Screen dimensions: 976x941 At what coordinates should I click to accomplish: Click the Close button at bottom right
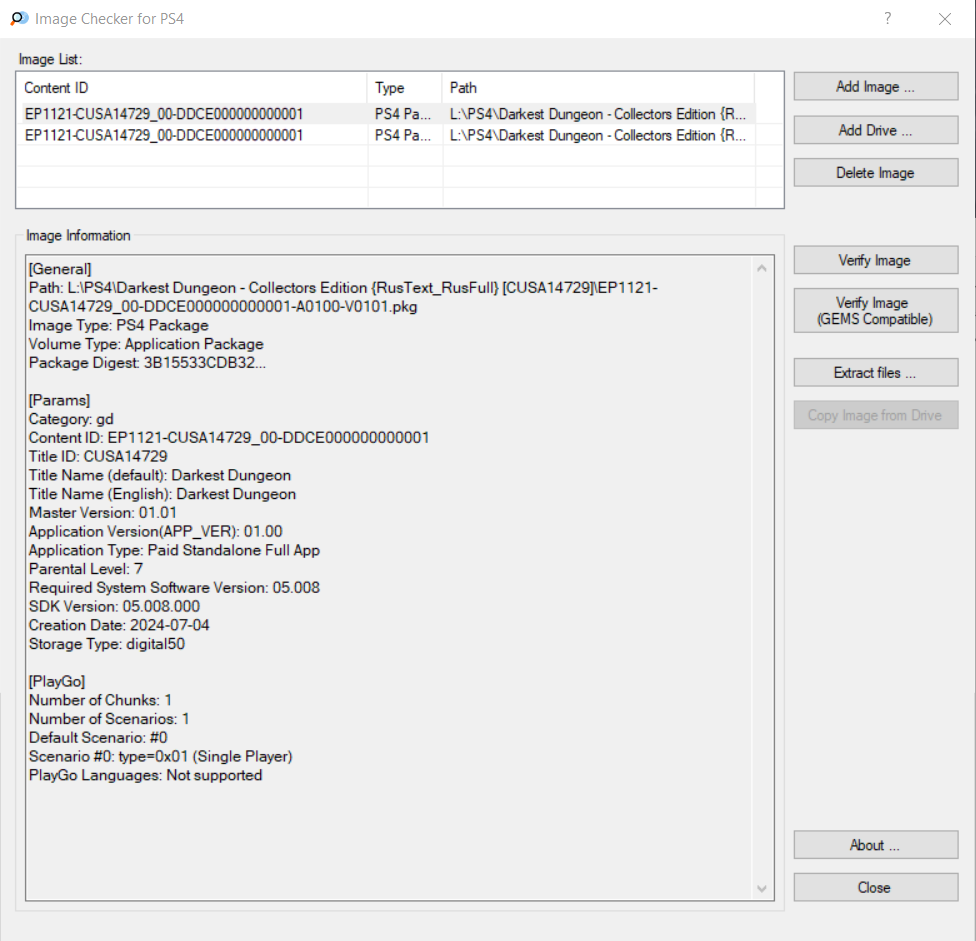(x=875, y=887)
